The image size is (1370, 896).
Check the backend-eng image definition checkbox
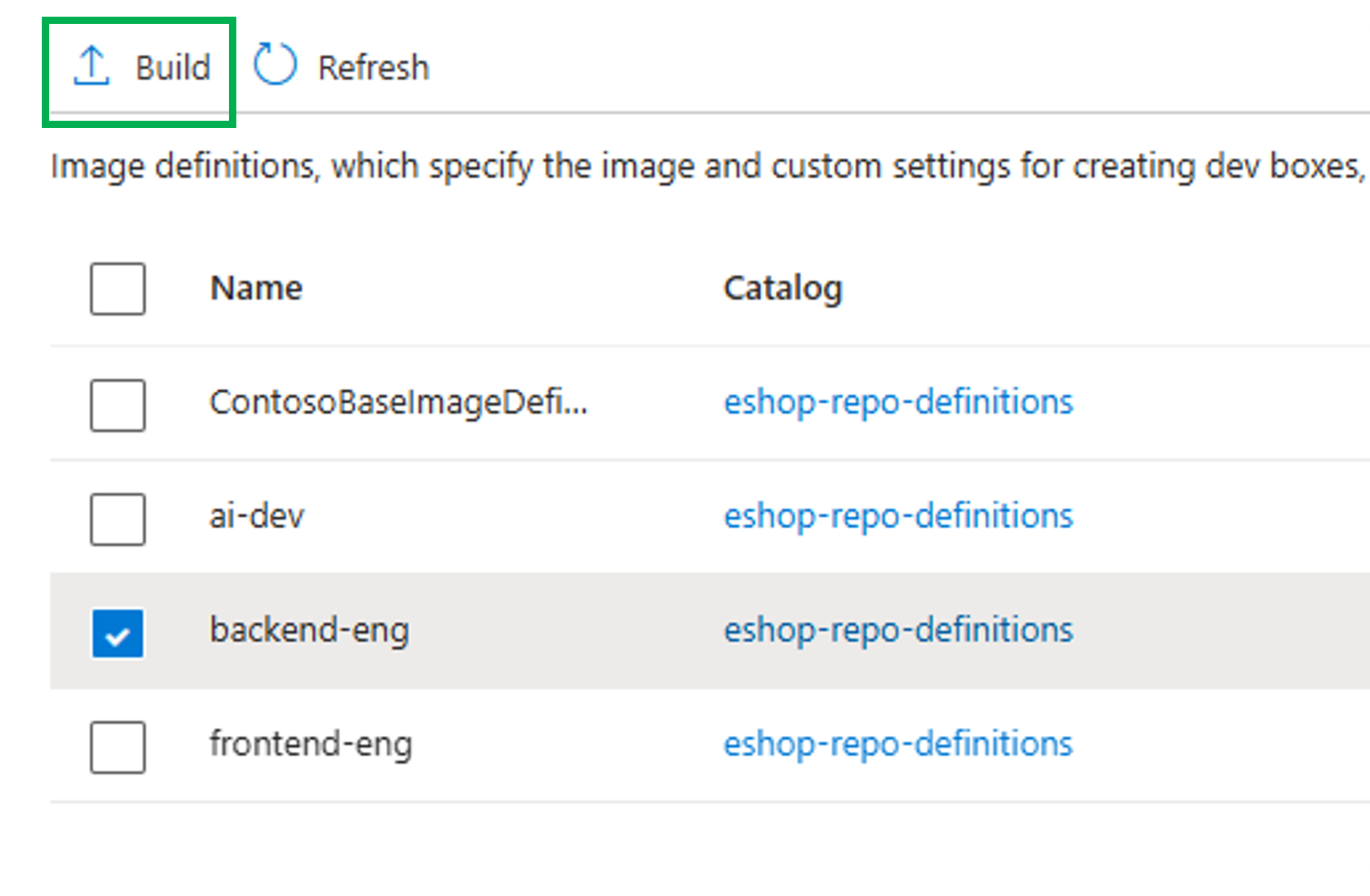click(118, 632)
